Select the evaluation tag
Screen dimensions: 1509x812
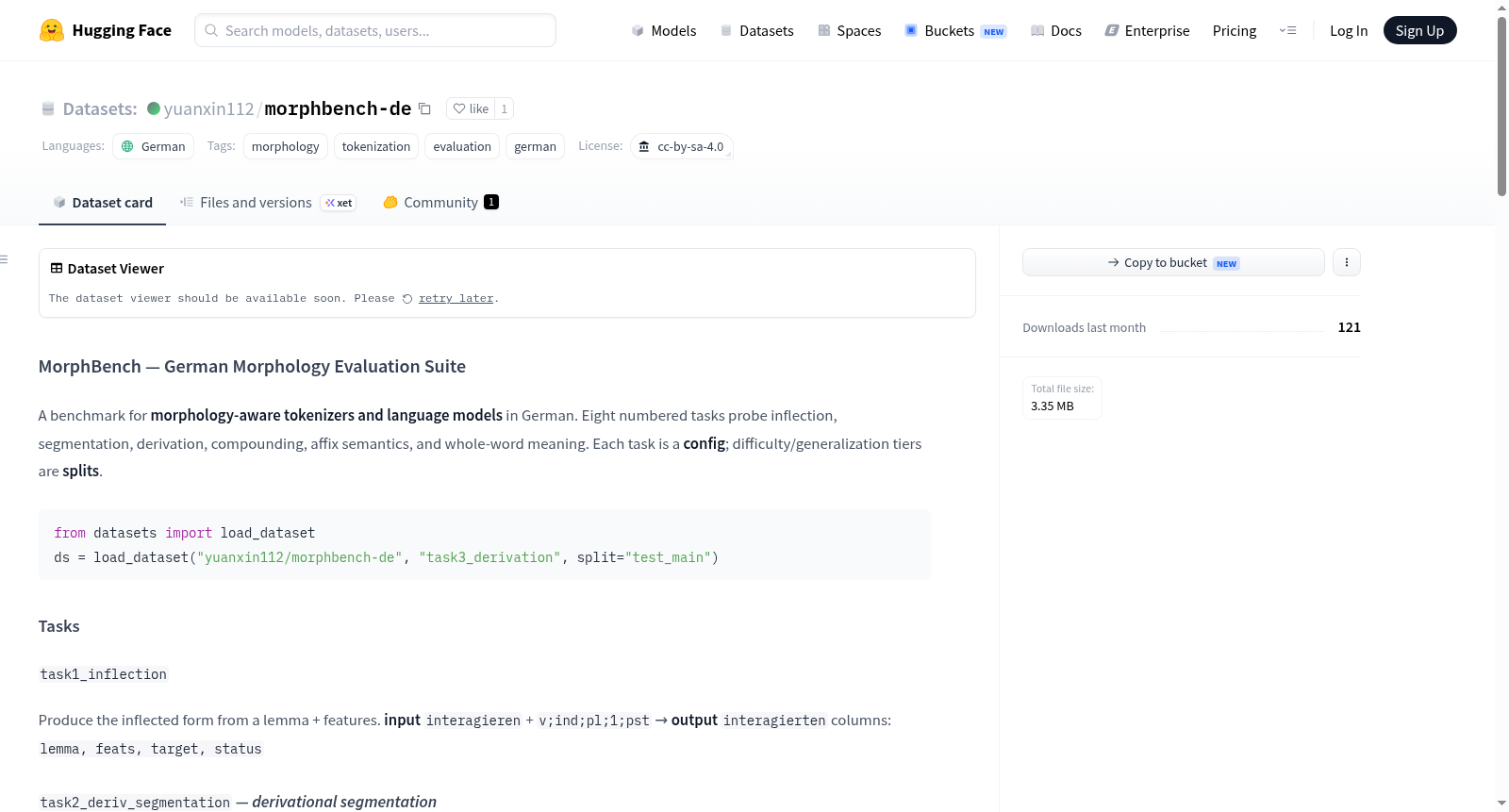coord(462,146)
